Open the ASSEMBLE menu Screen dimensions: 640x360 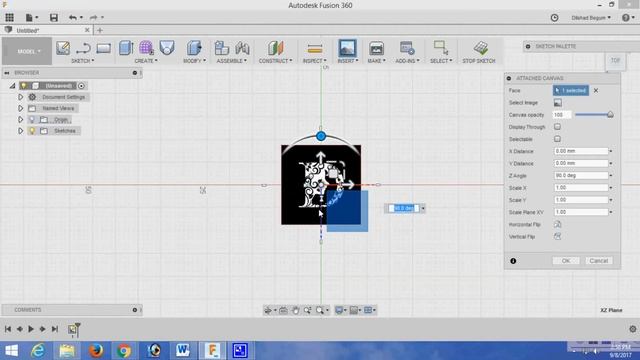pos(231,61)
